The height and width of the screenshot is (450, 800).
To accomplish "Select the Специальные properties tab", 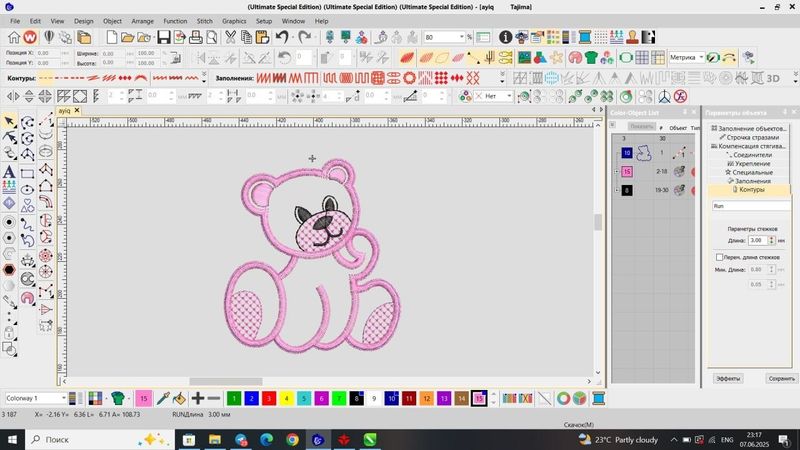I will click(x=749, y=172).
